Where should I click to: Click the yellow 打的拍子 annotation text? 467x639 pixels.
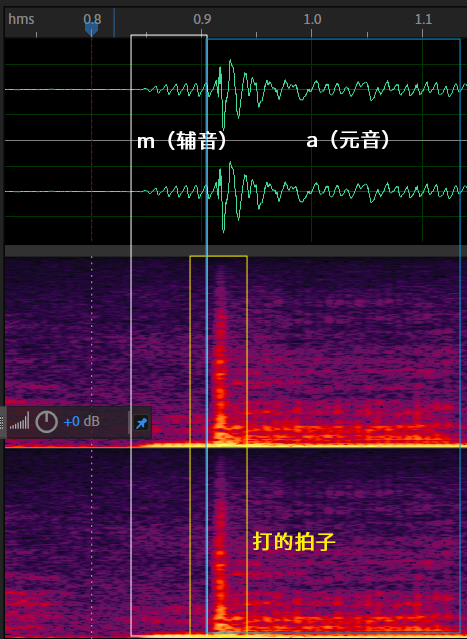(294, 542)
